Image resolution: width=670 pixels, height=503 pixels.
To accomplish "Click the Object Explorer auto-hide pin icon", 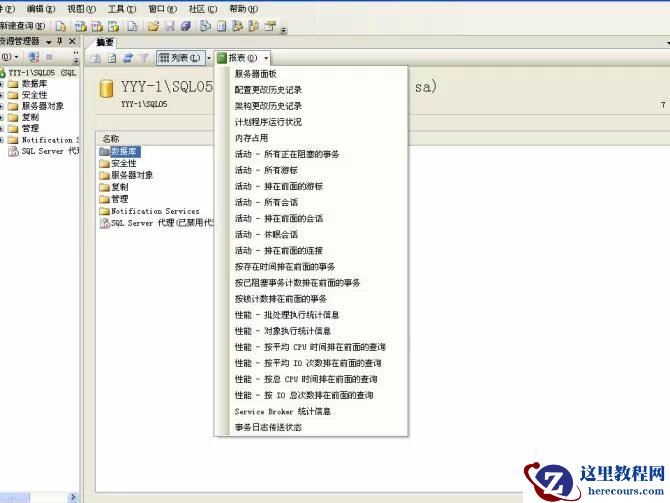I will [60, 41].
